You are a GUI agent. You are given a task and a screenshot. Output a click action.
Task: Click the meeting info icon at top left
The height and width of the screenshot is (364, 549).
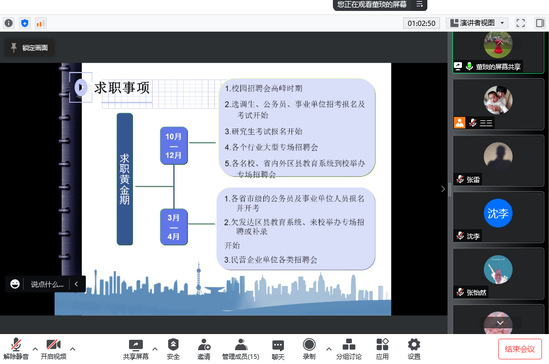(x=9, y=23)
